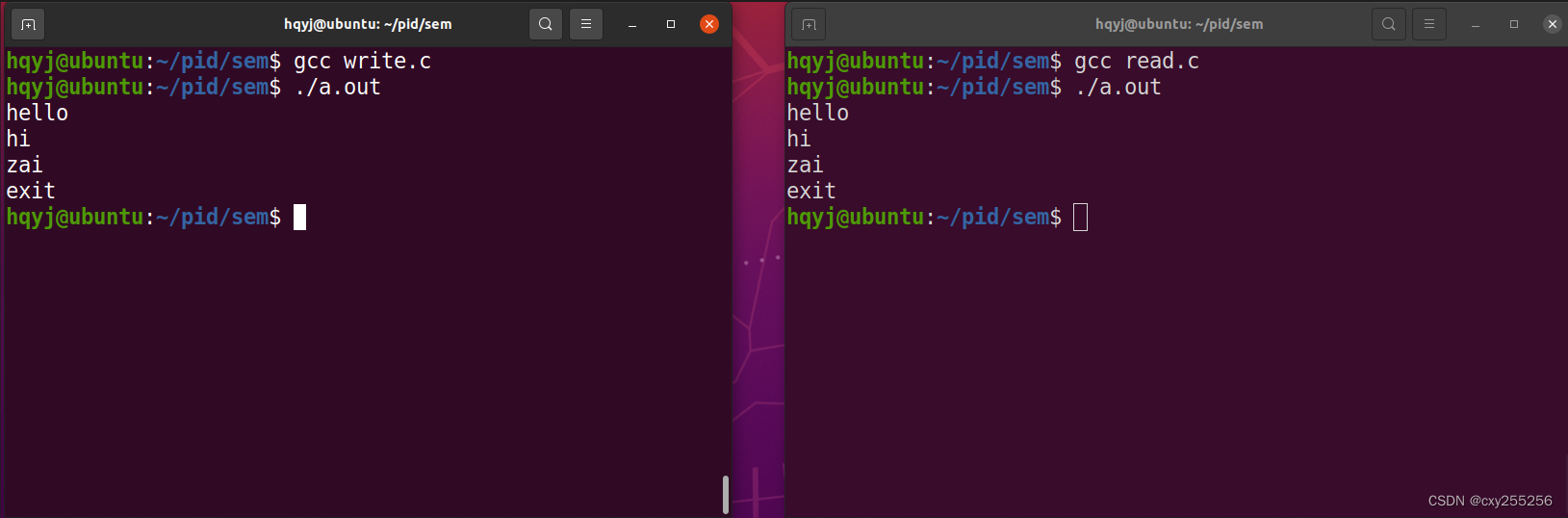This screenshot has height=518, width=1568.
Task: Close the left terminal window
Action: click(x=709, y=24)
